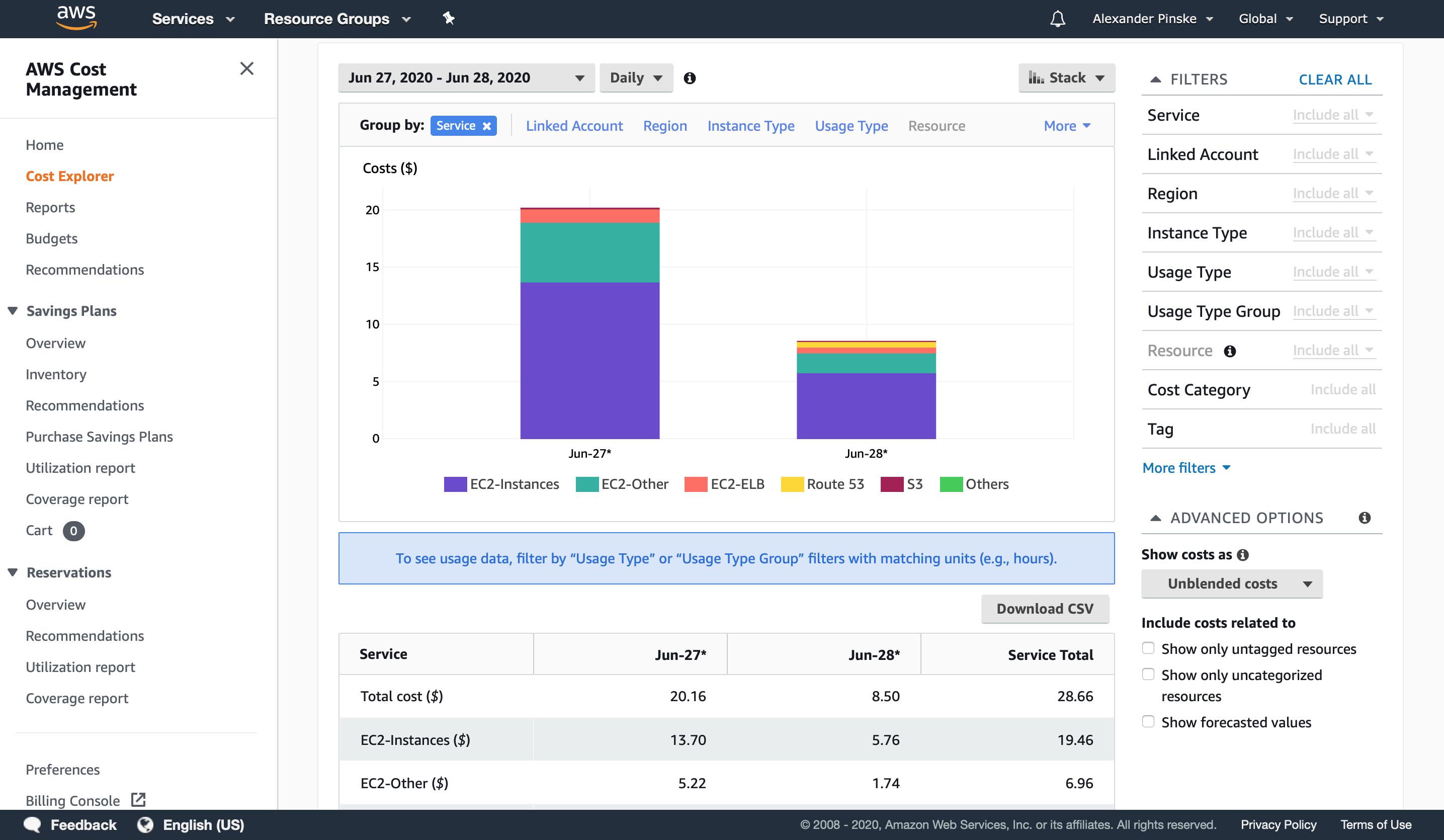Click CLEAR ALL filters
The width and height of the screenshot is (1444, 840).
(x=1334, y=79)
